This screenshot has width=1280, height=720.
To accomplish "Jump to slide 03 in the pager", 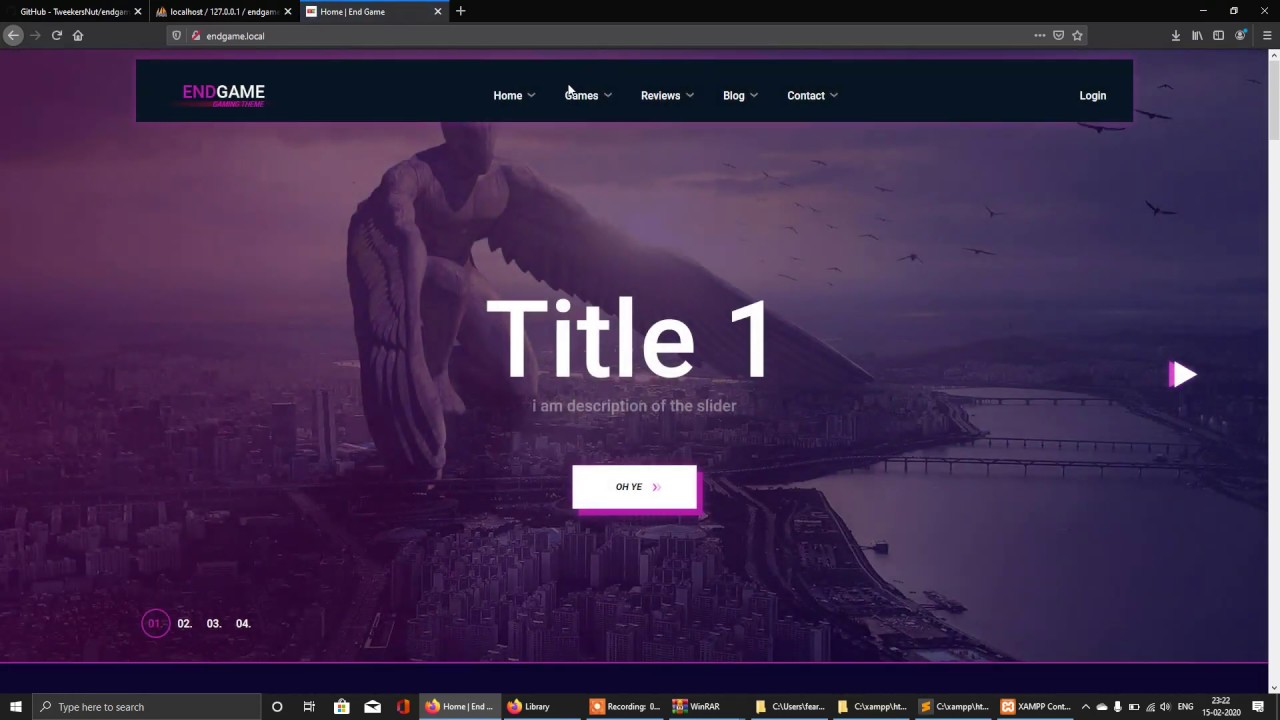I will [x=214, y=623].
